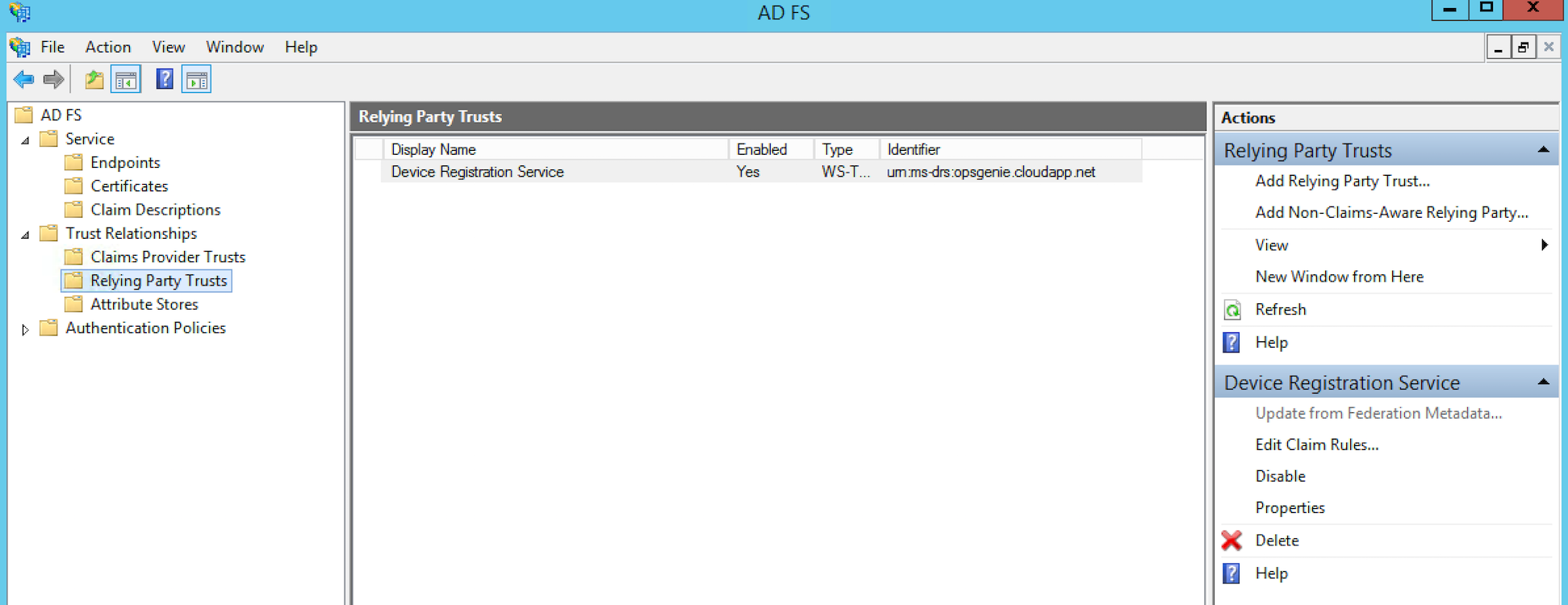Image resolution: width=1568 pixels, height=605 pixels.
Task: Click New Window from Here action
Action: (1339, 277)
